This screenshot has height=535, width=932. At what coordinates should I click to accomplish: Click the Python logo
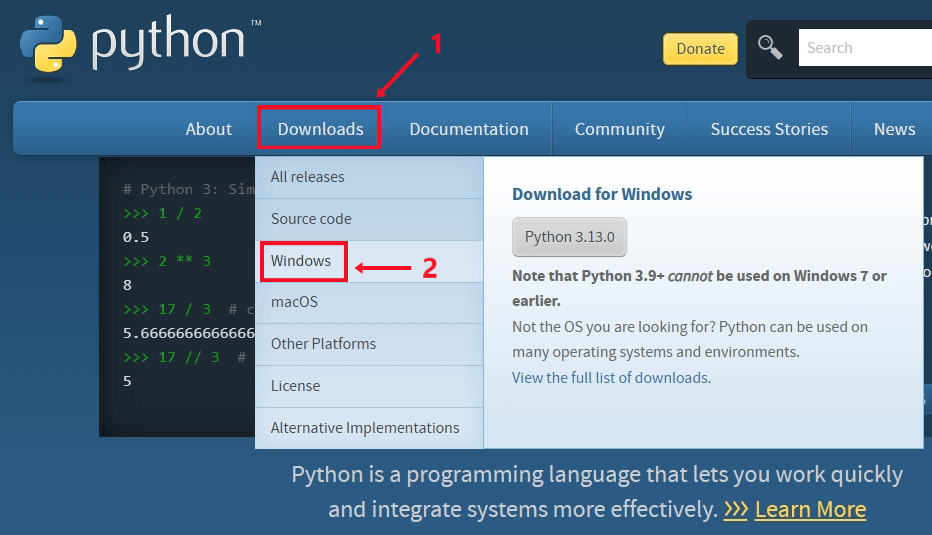(140, 43)
